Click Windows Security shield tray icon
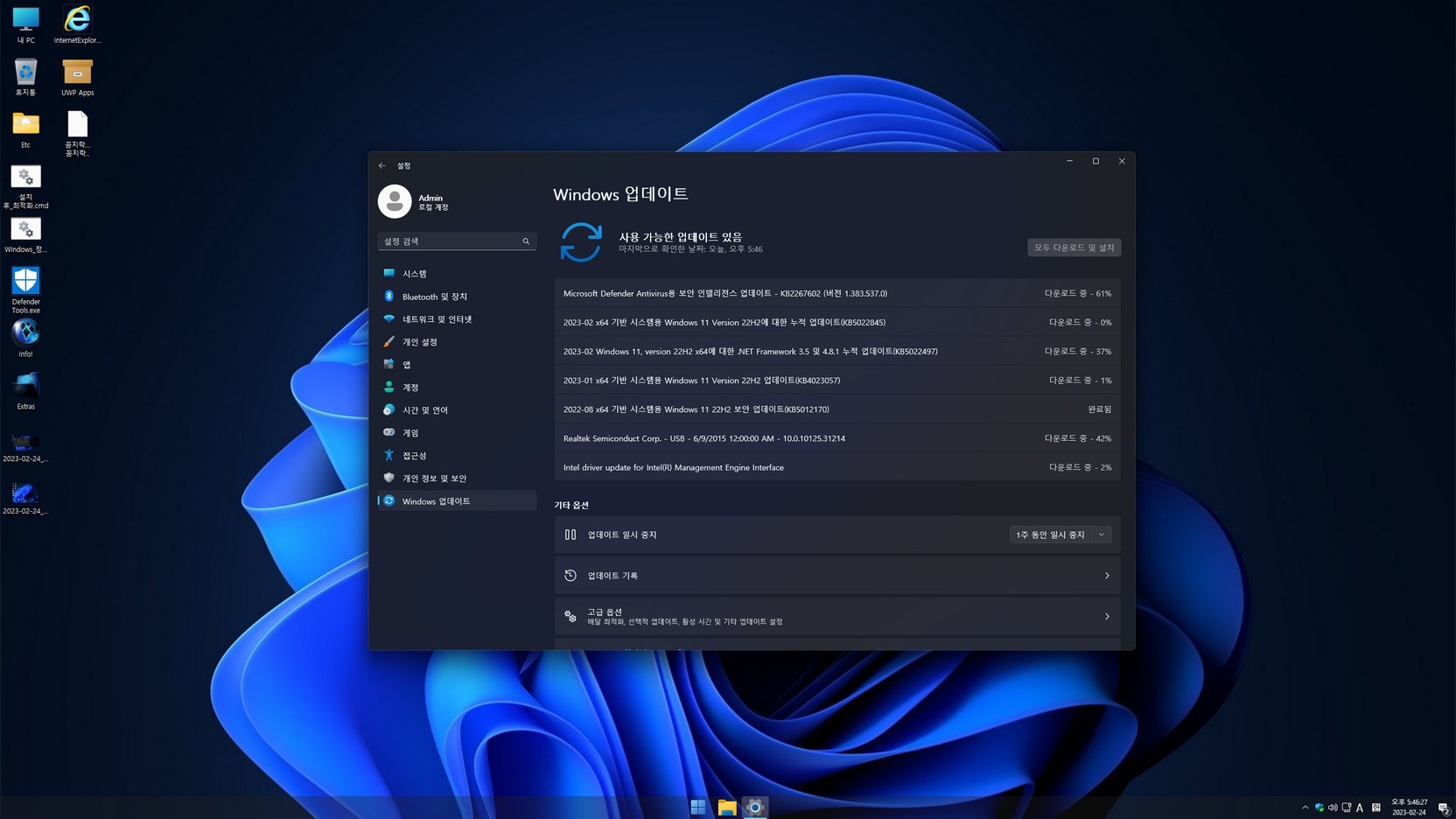Image resolution: width=1456 pixels, height=819 pixels. (x=1319, y=808)
